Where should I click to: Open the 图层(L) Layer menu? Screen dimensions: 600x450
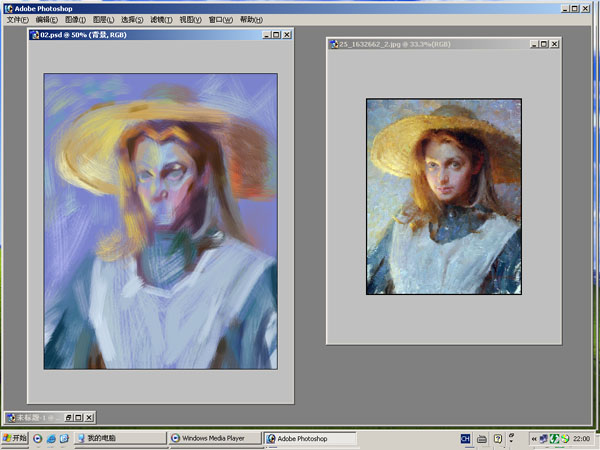click(103, 20)
